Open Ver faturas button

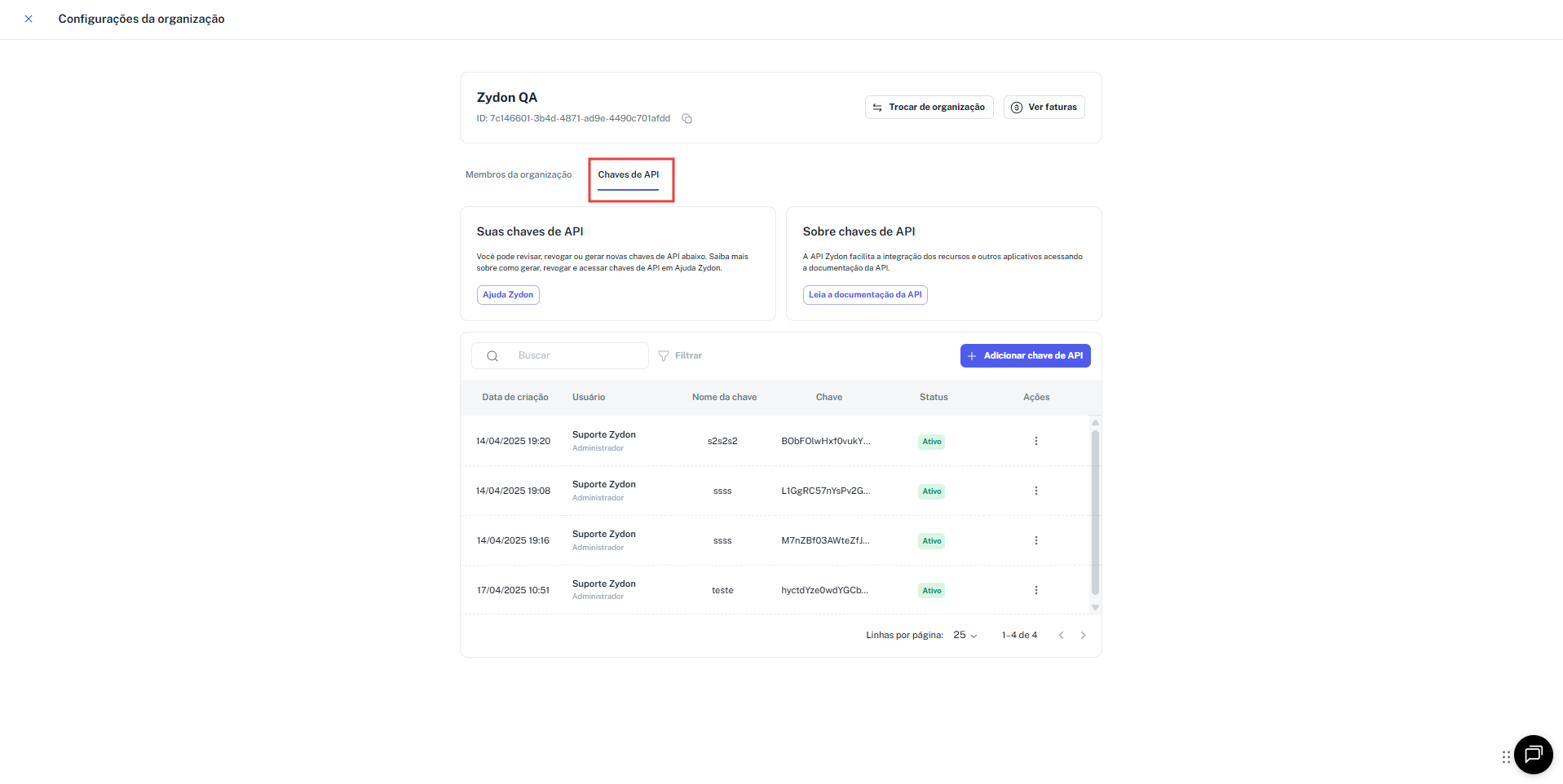1044,108
